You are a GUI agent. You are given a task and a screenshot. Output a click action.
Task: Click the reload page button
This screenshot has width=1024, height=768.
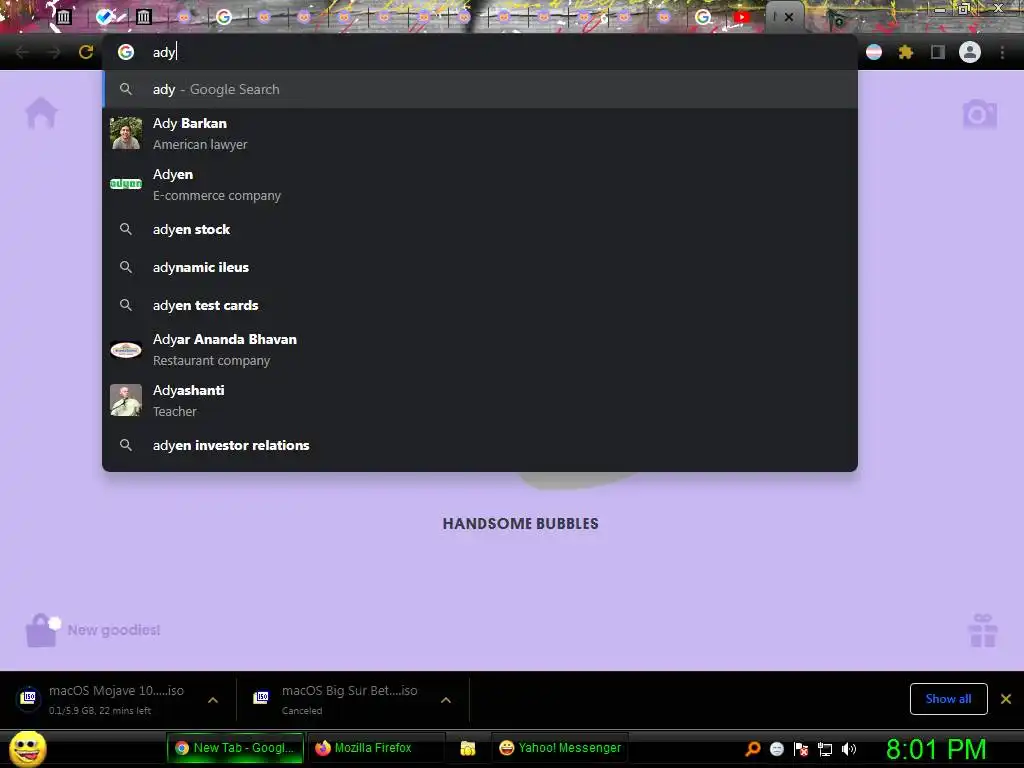point(86,52)
